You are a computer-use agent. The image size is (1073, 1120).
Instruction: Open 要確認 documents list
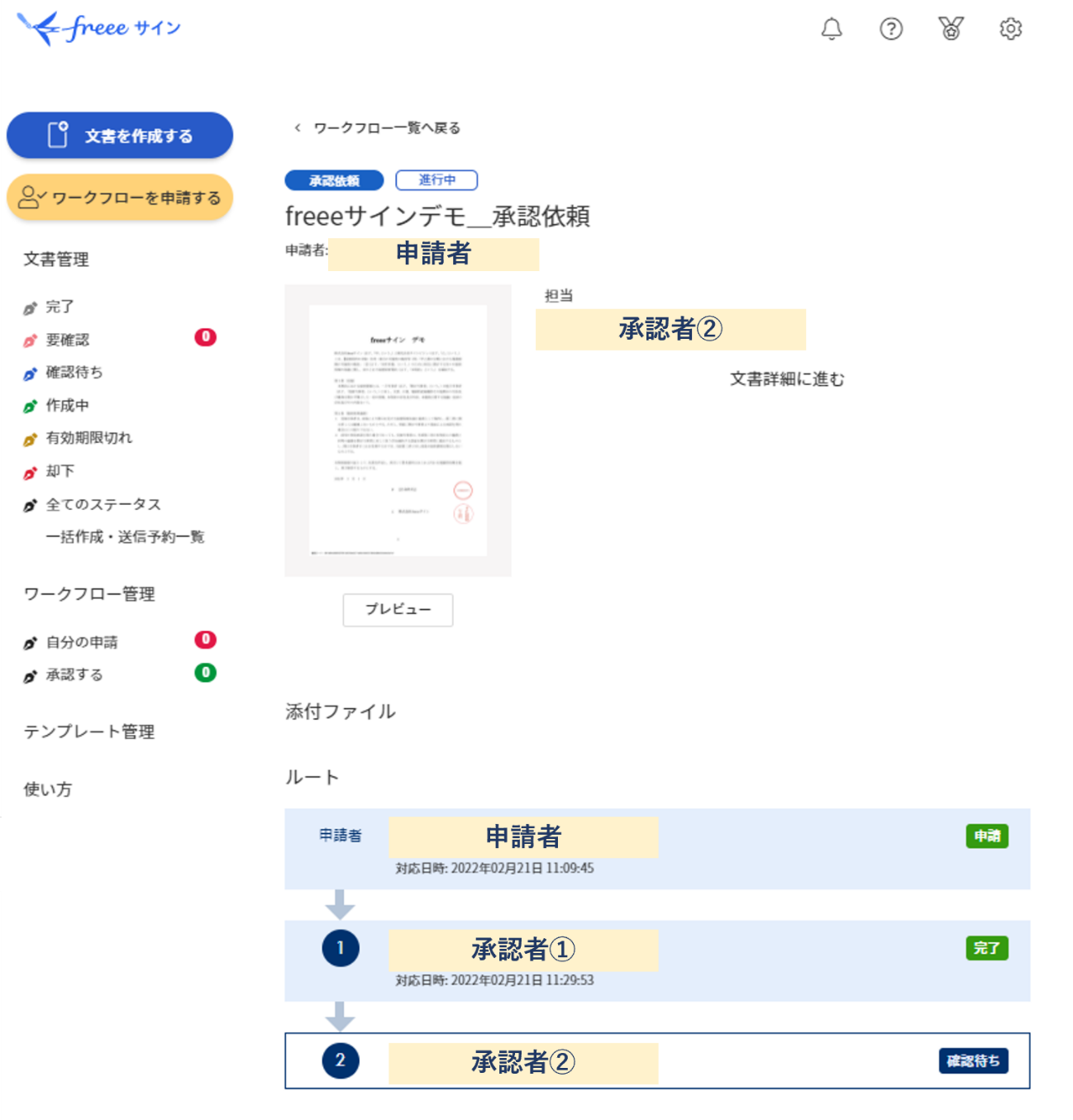tap(67, 340)
